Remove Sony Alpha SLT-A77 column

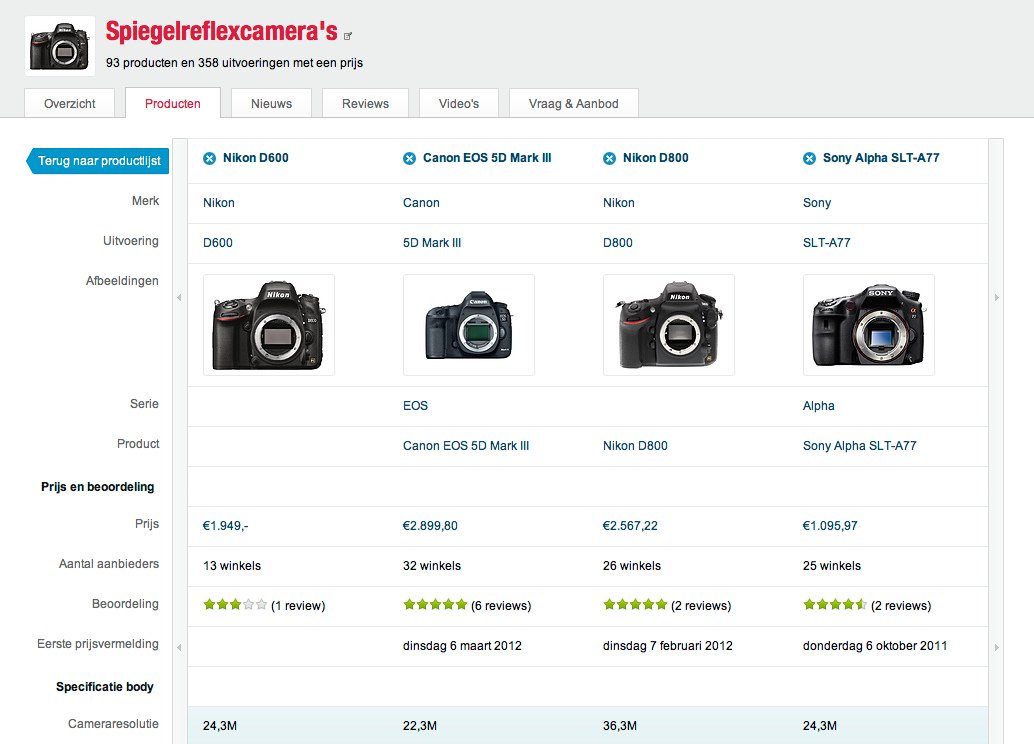point(809,158)
